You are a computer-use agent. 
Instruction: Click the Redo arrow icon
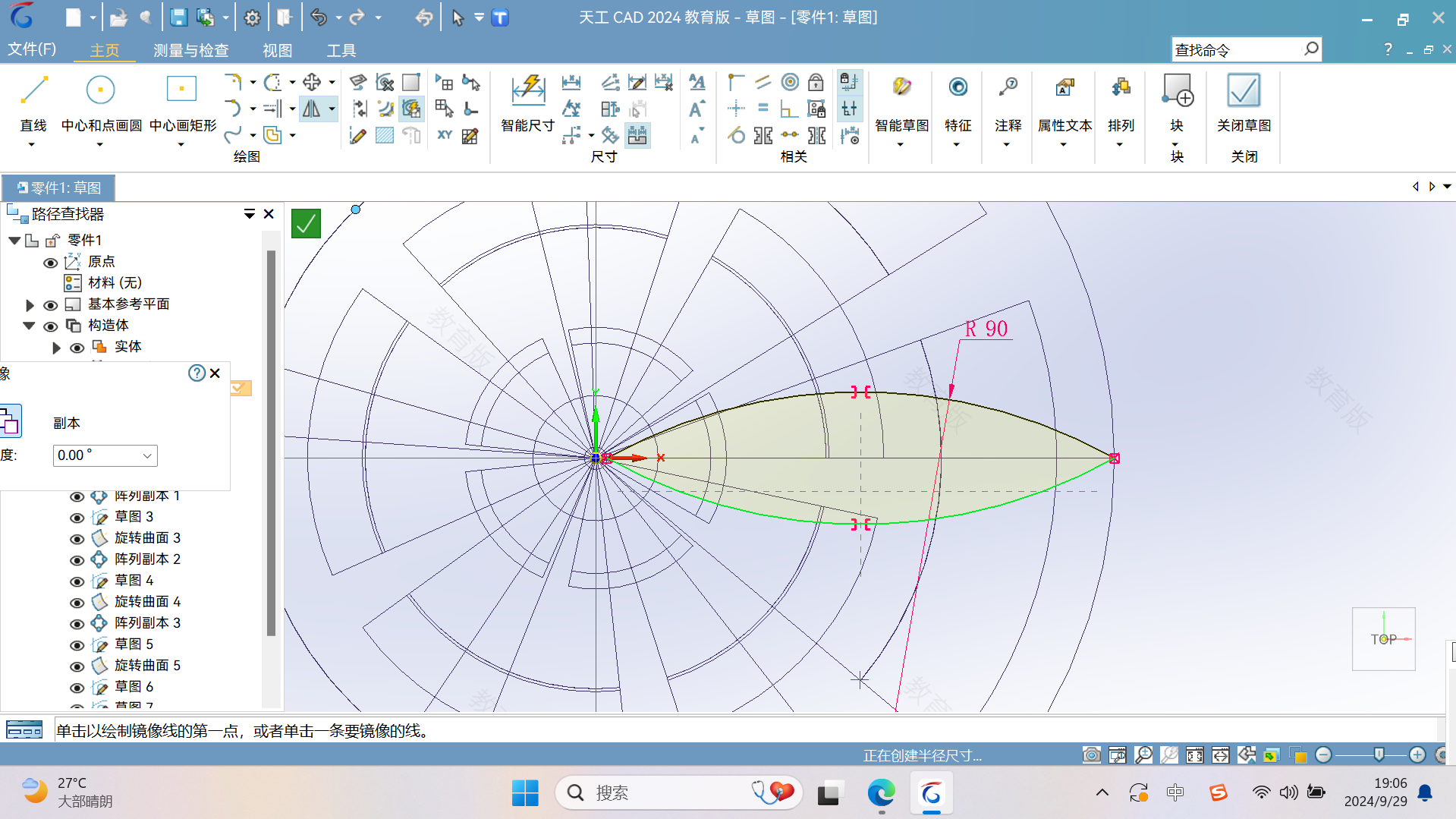(x=357, y=17)
